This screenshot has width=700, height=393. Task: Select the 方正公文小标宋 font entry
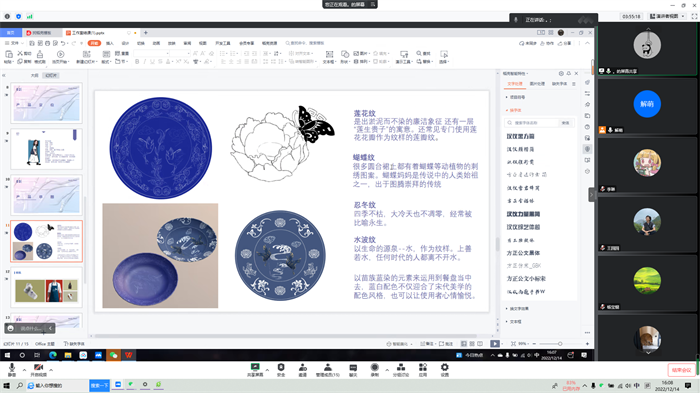pyautogui.click(x=526, y=279)
